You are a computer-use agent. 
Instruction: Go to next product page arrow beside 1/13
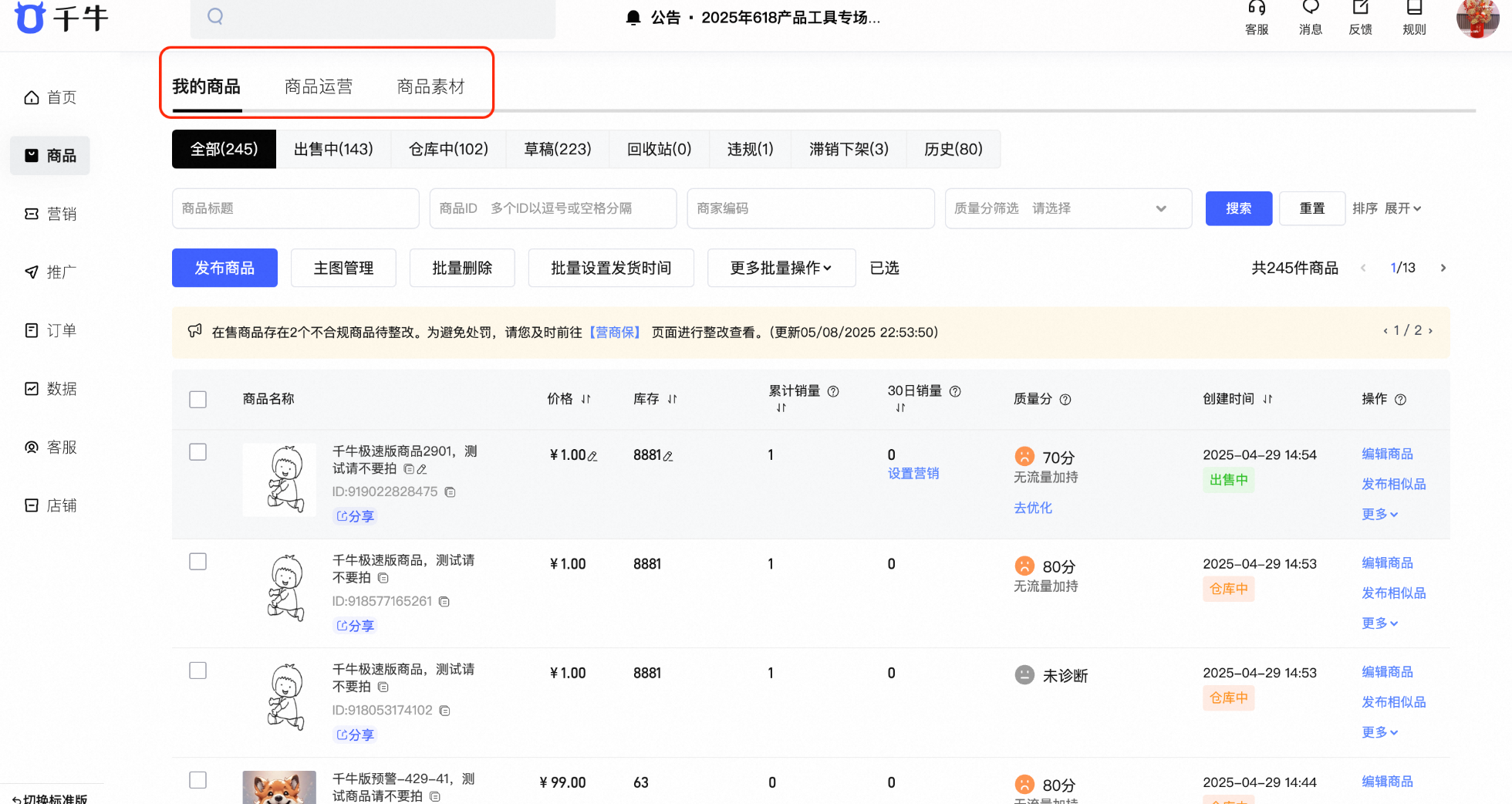coord(1443,268)
